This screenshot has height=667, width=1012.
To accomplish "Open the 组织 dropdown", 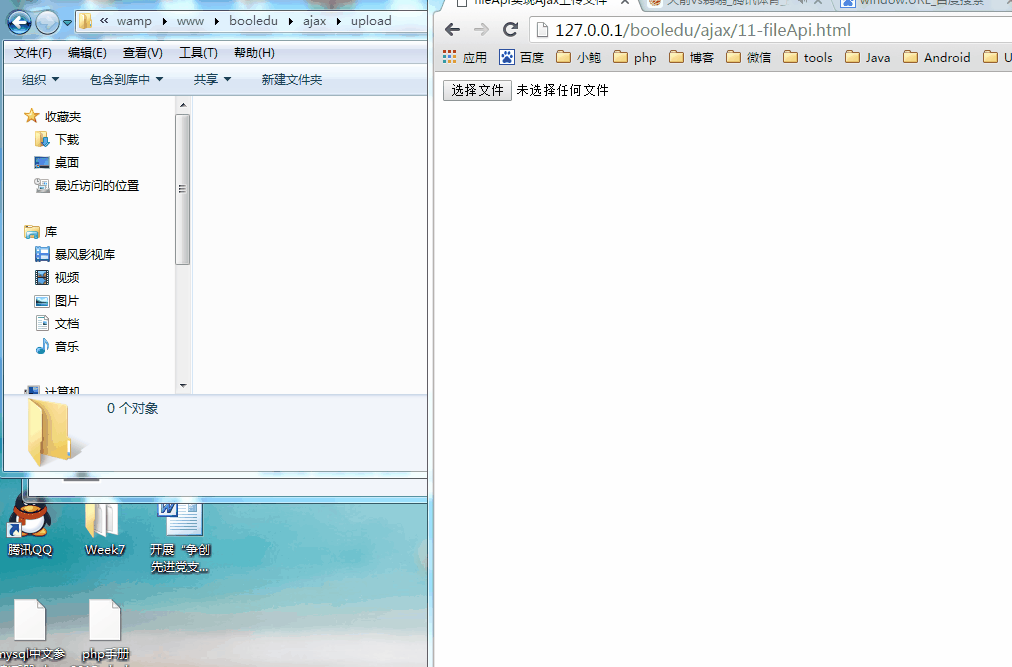I will 40,79.
